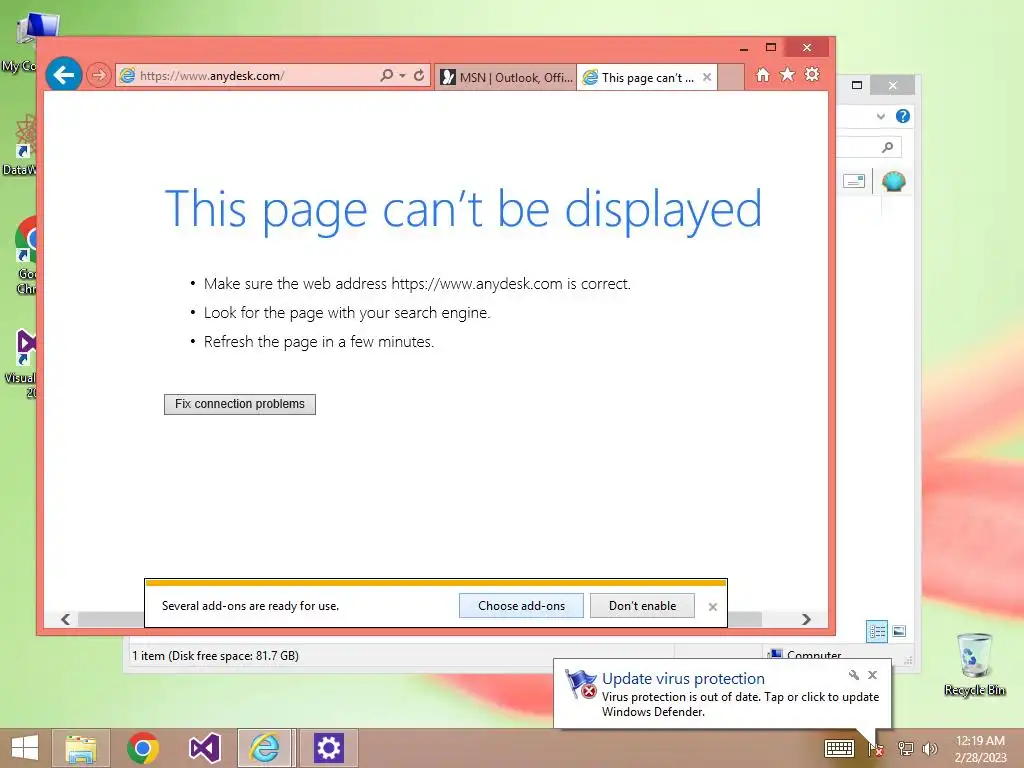Open the Windows Start button
The width and height of the screenshot is (1024, 768).
[x=25, y=748]
